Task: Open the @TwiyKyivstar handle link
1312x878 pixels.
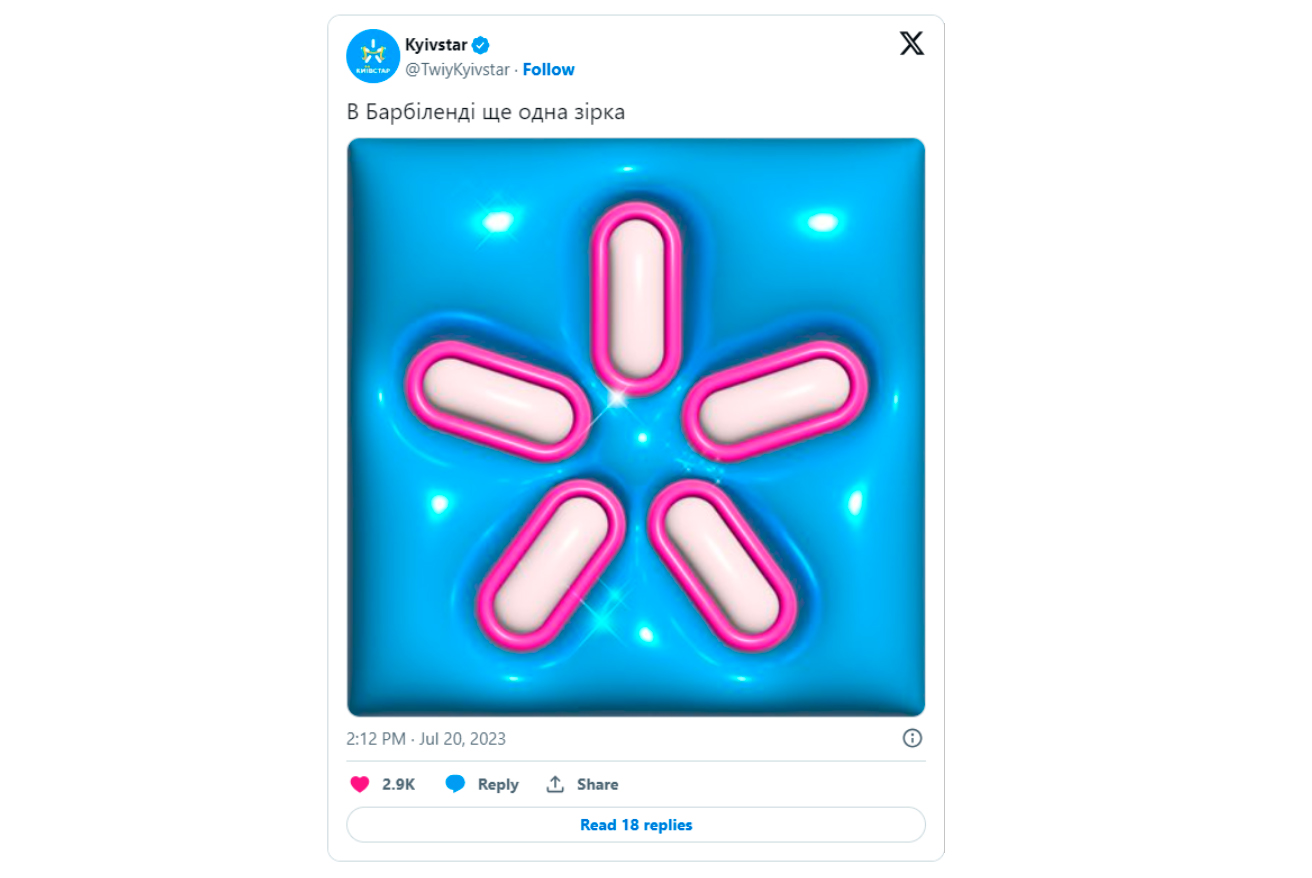Action: click(x=457, y=69)
